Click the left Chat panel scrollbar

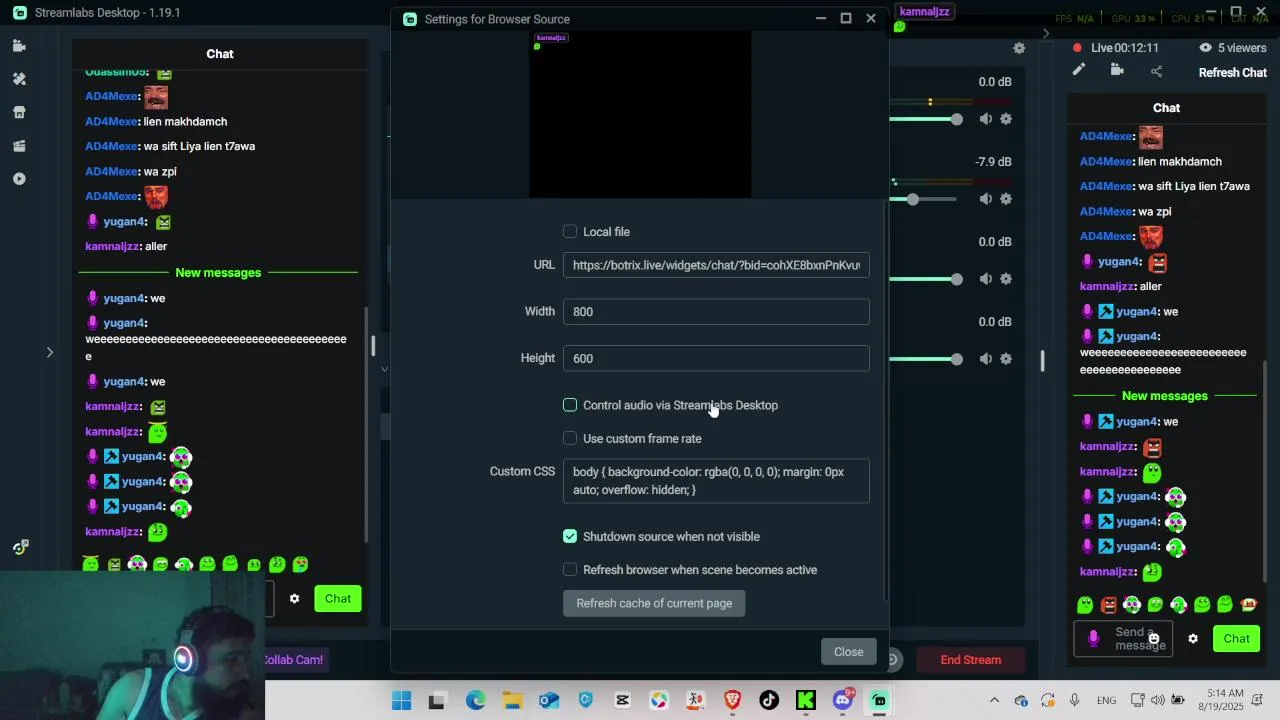(366, 425)
